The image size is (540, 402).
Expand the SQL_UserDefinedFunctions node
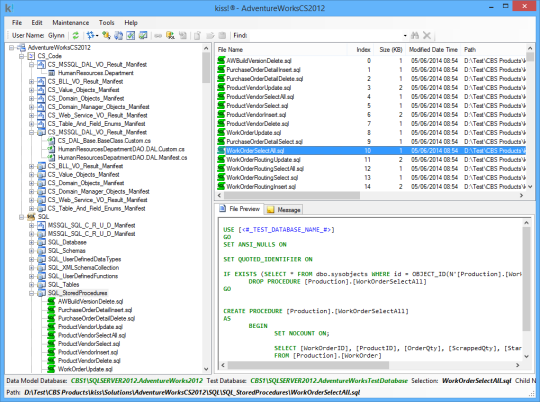tap(32, 276)
